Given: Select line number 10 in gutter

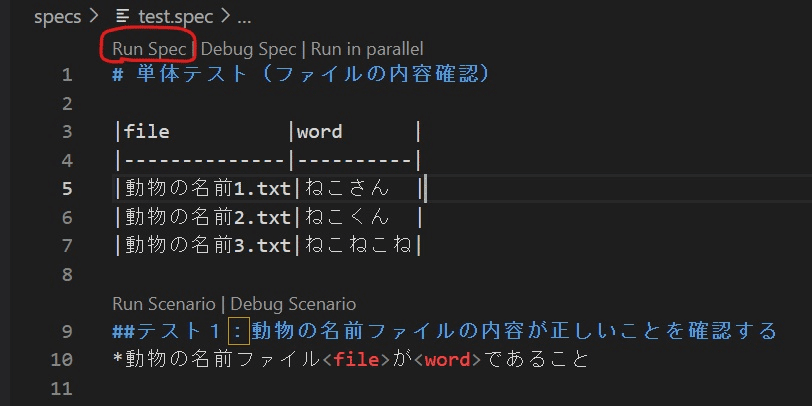Looking at the screenshot, I should 62,359.
